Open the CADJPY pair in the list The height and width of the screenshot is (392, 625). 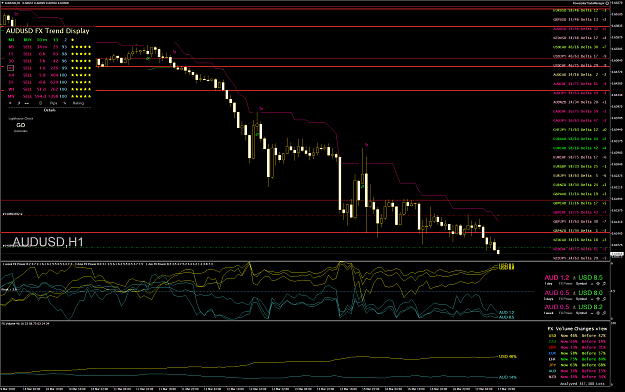click(x=580, y=120)
